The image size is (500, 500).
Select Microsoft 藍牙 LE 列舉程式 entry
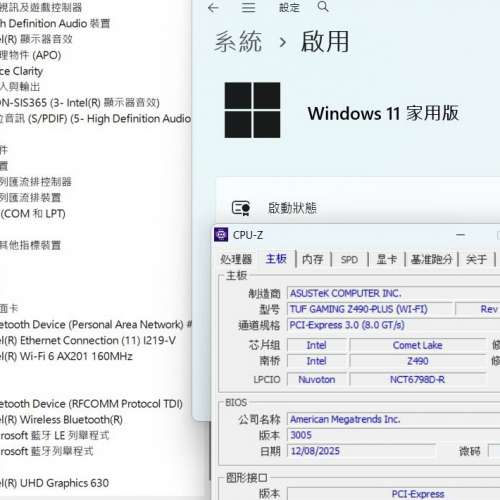coord(55,435)
